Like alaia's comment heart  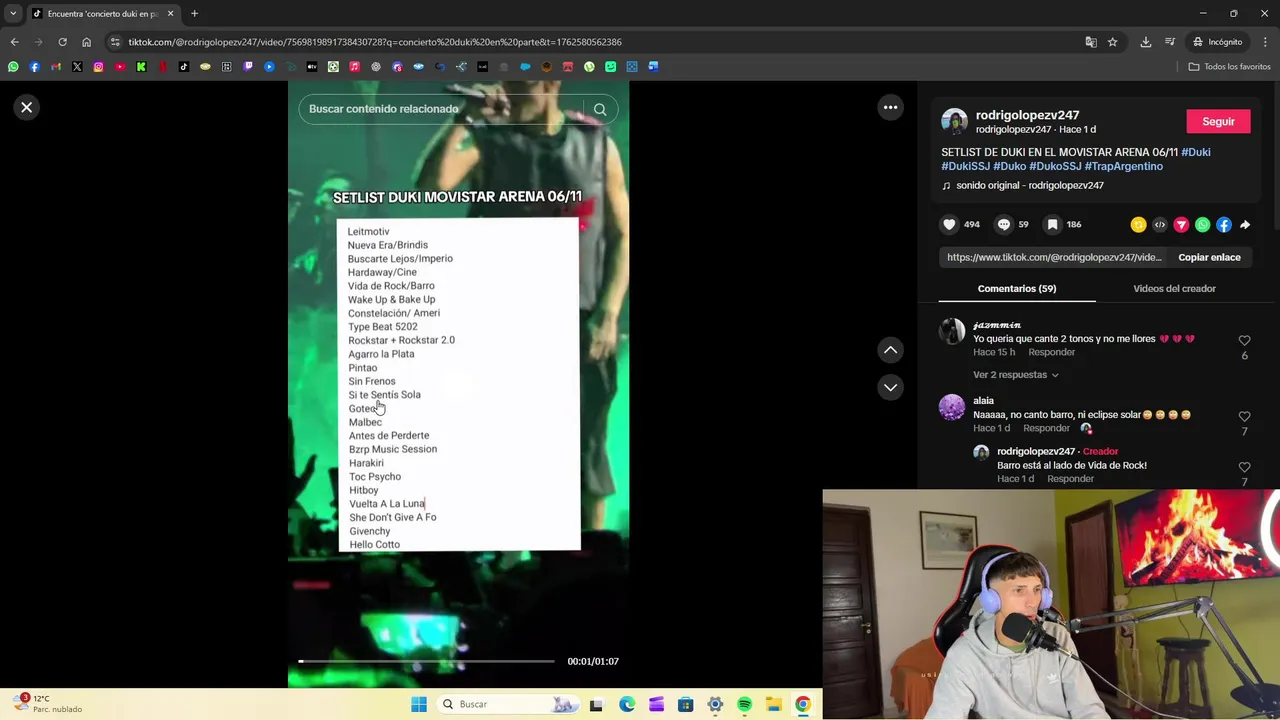[x=1244, y=417]
